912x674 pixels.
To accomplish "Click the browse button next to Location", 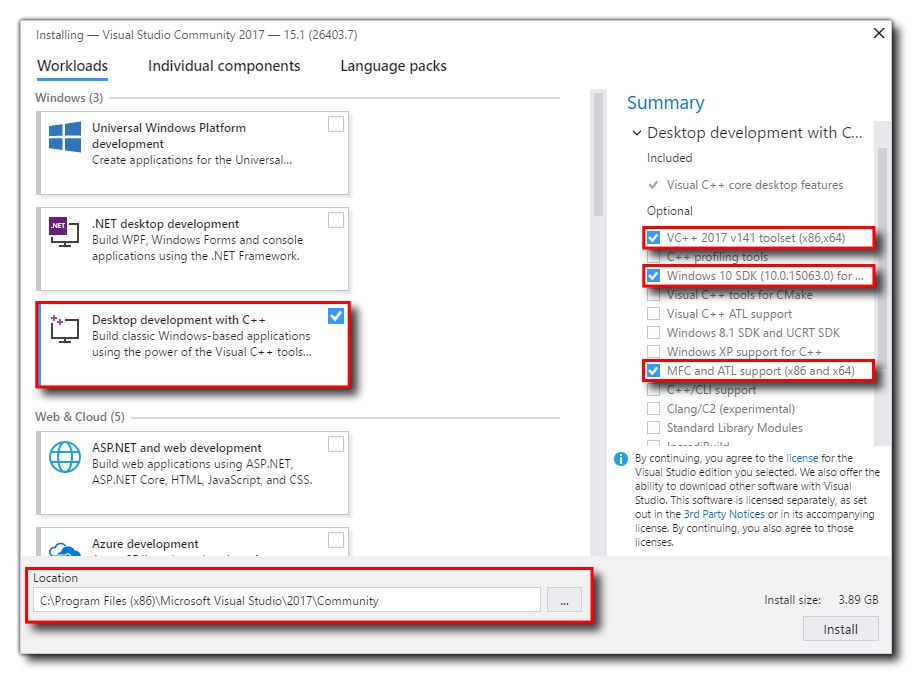I will coord(564,600).
